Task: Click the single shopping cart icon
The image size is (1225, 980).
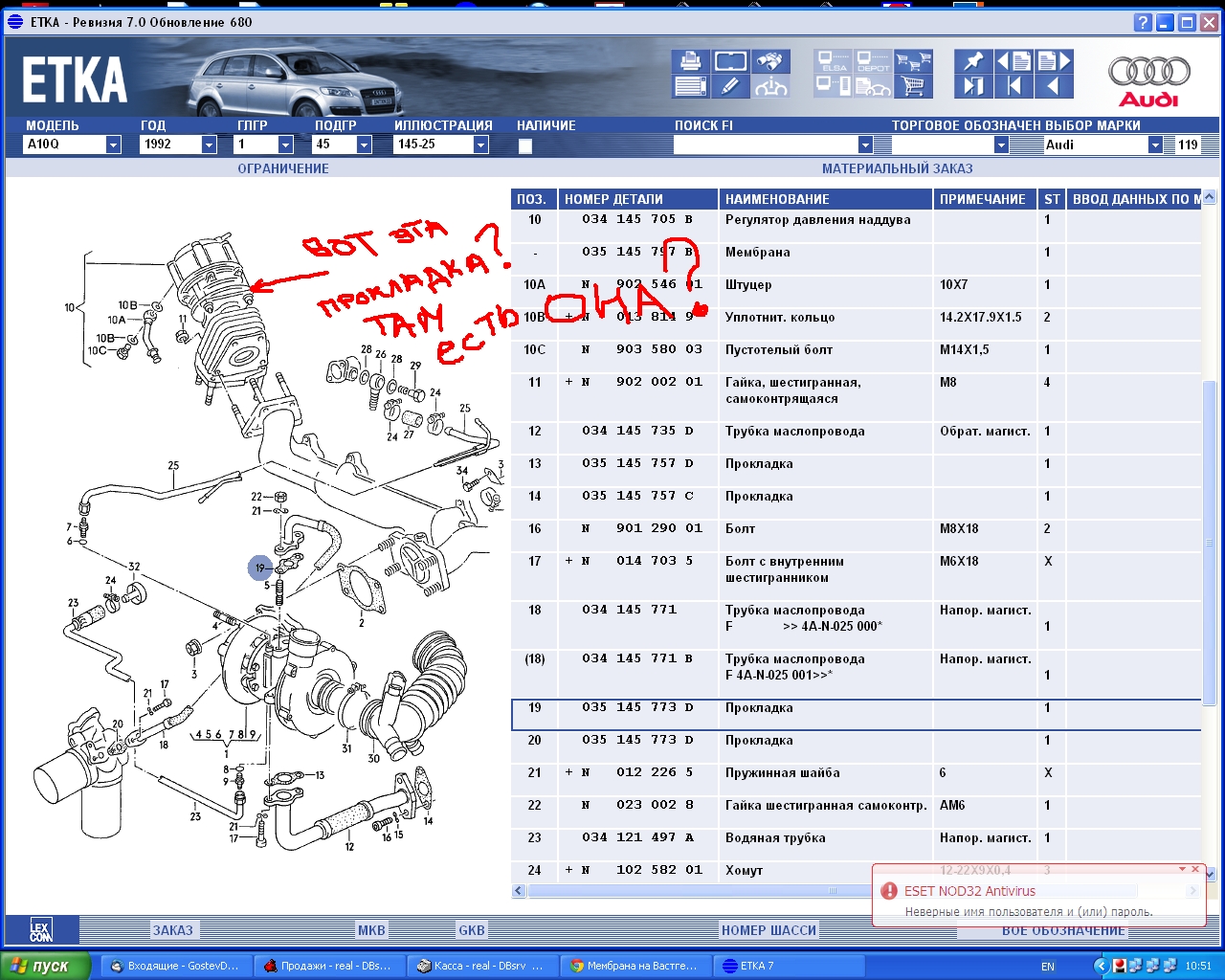Action: (913, 87)
